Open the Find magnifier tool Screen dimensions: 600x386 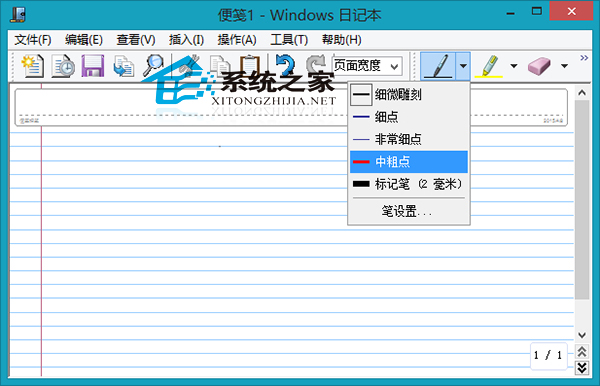tap(154, 66)
